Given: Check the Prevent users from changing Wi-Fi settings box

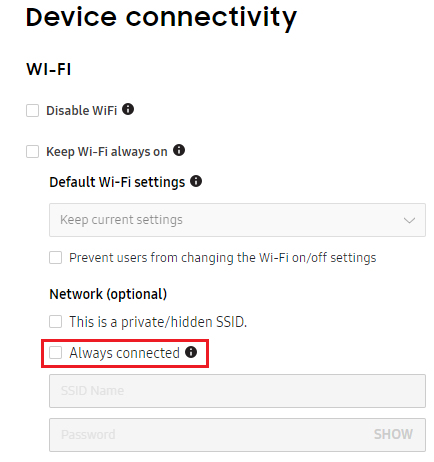Looking at the screenshot, I should (x=55, y=257).
